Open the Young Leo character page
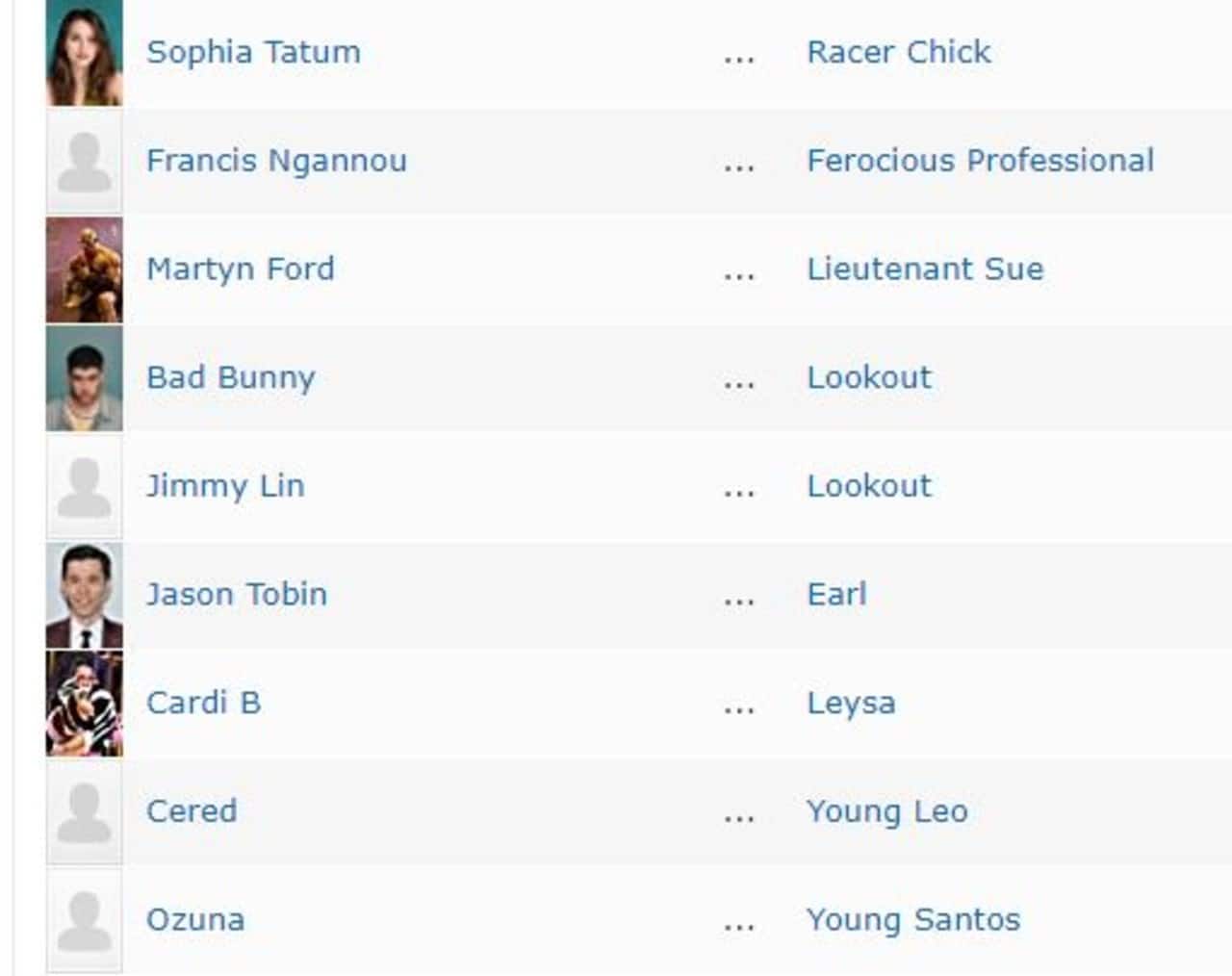Screen dimensions: 1232x976 coord(886,811)
